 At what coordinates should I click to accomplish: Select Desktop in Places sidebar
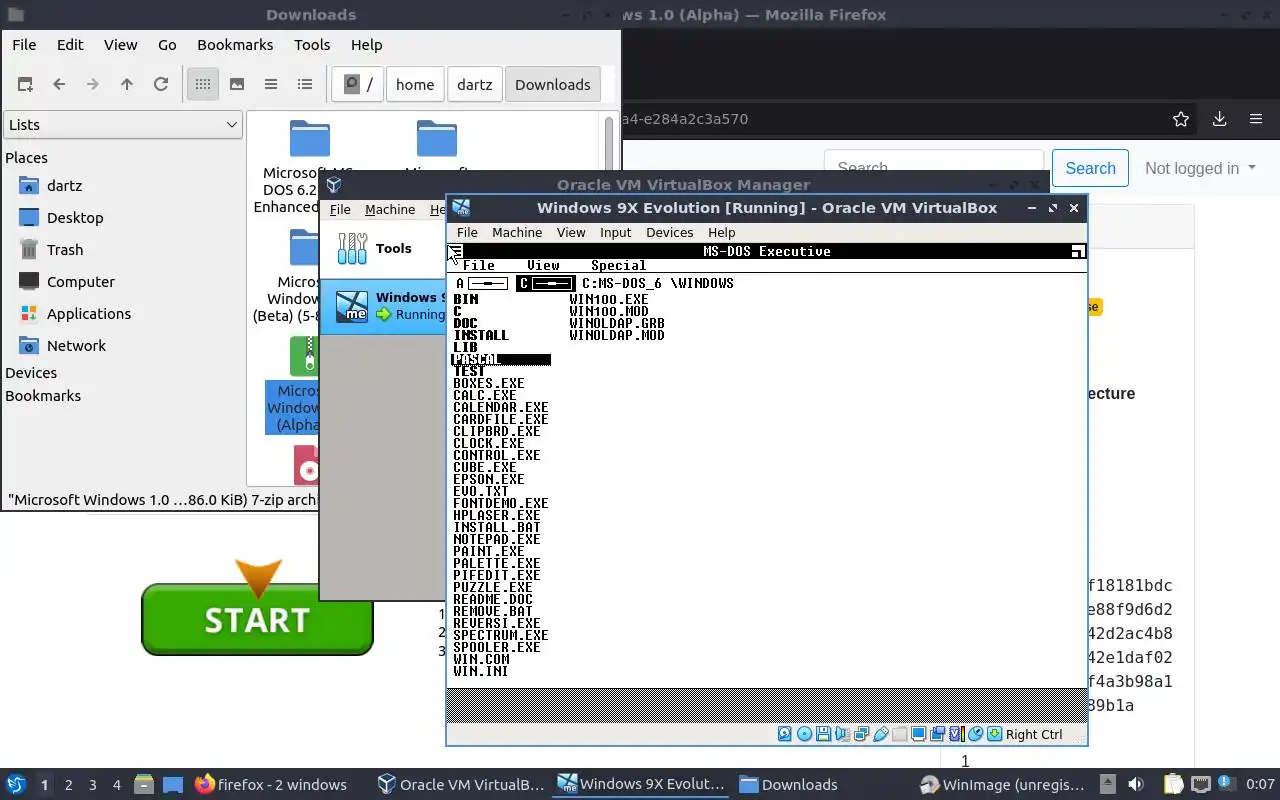point(61,217)
